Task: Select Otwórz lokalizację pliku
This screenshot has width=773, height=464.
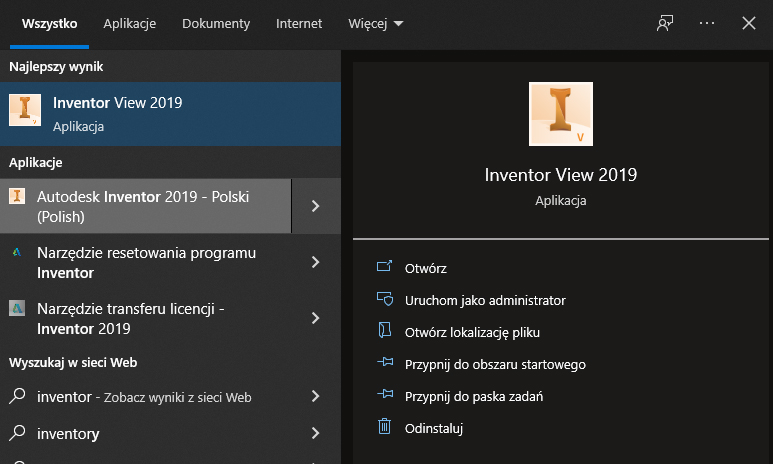Action: click(472, 332)
